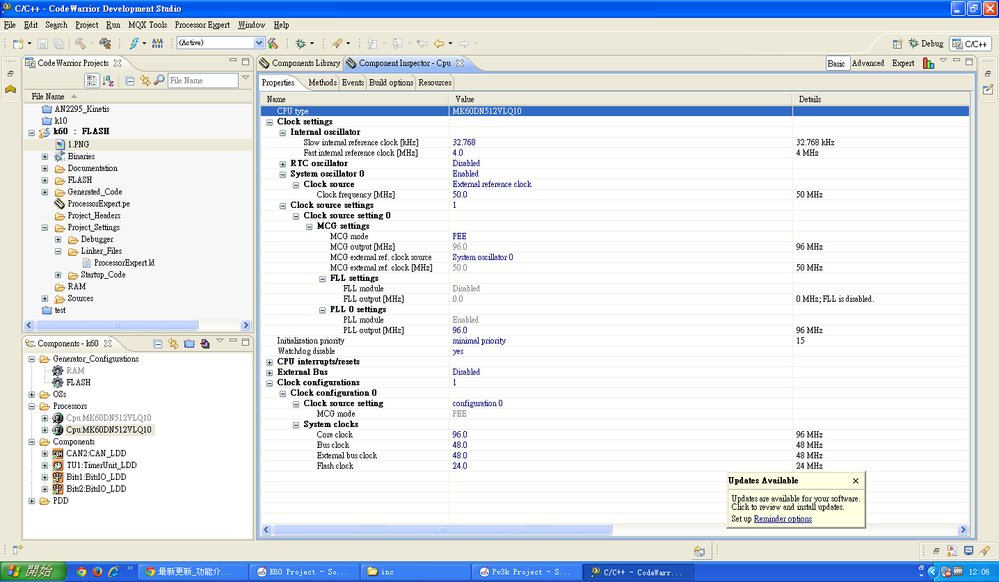Click the Build All toolbar icon
The height and width of the screenshot is (582, 999).
click(105, 43)
